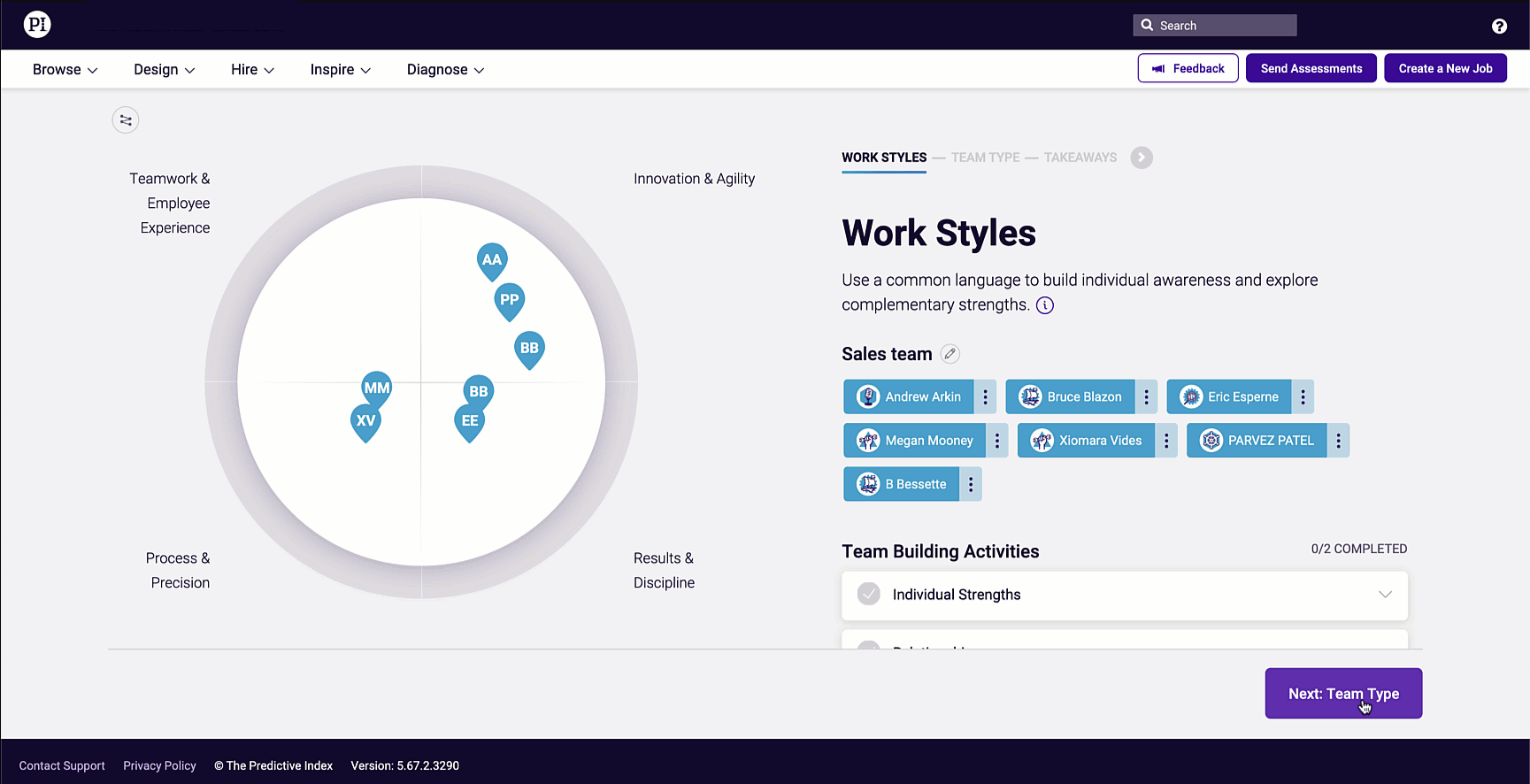Select the XV map pin
The height and width of the screenshot is (784, 1530).
coord(365,422)
